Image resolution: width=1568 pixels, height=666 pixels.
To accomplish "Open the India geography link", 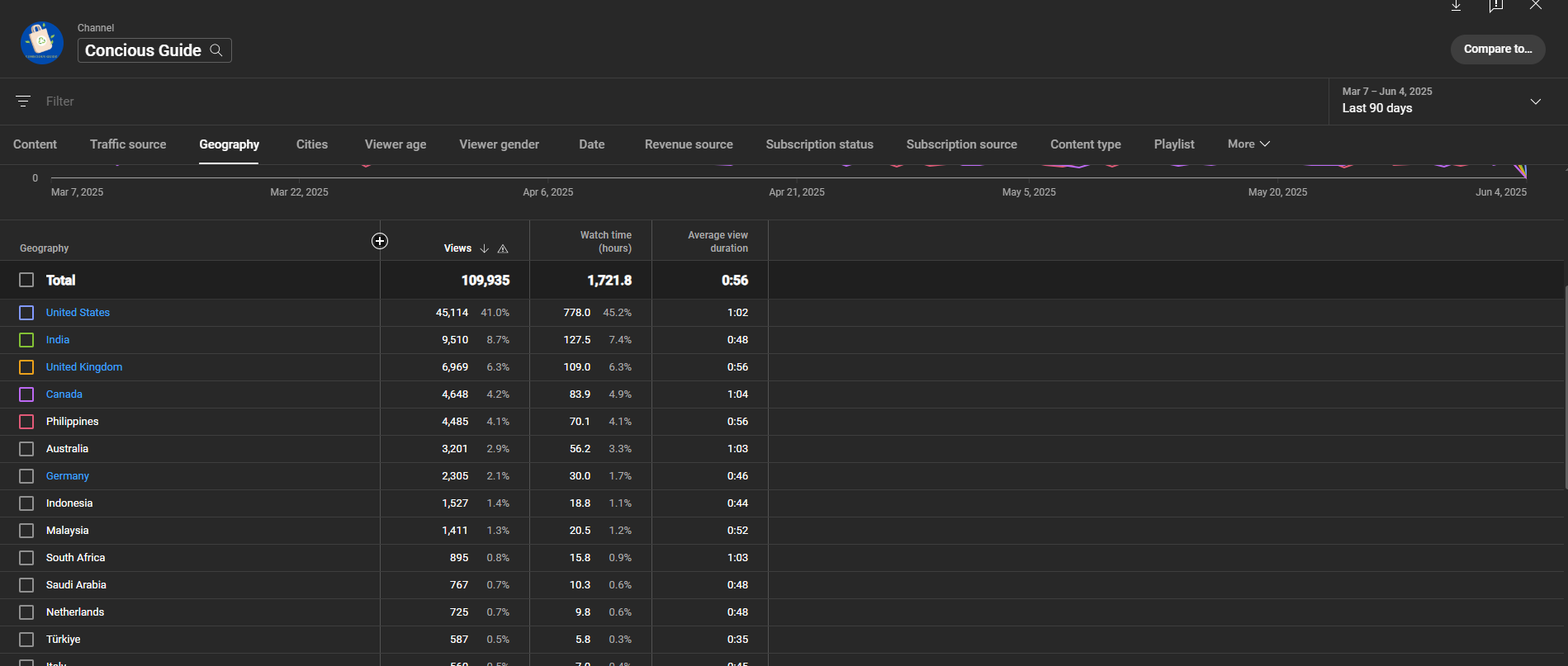I will pos(58,340).
